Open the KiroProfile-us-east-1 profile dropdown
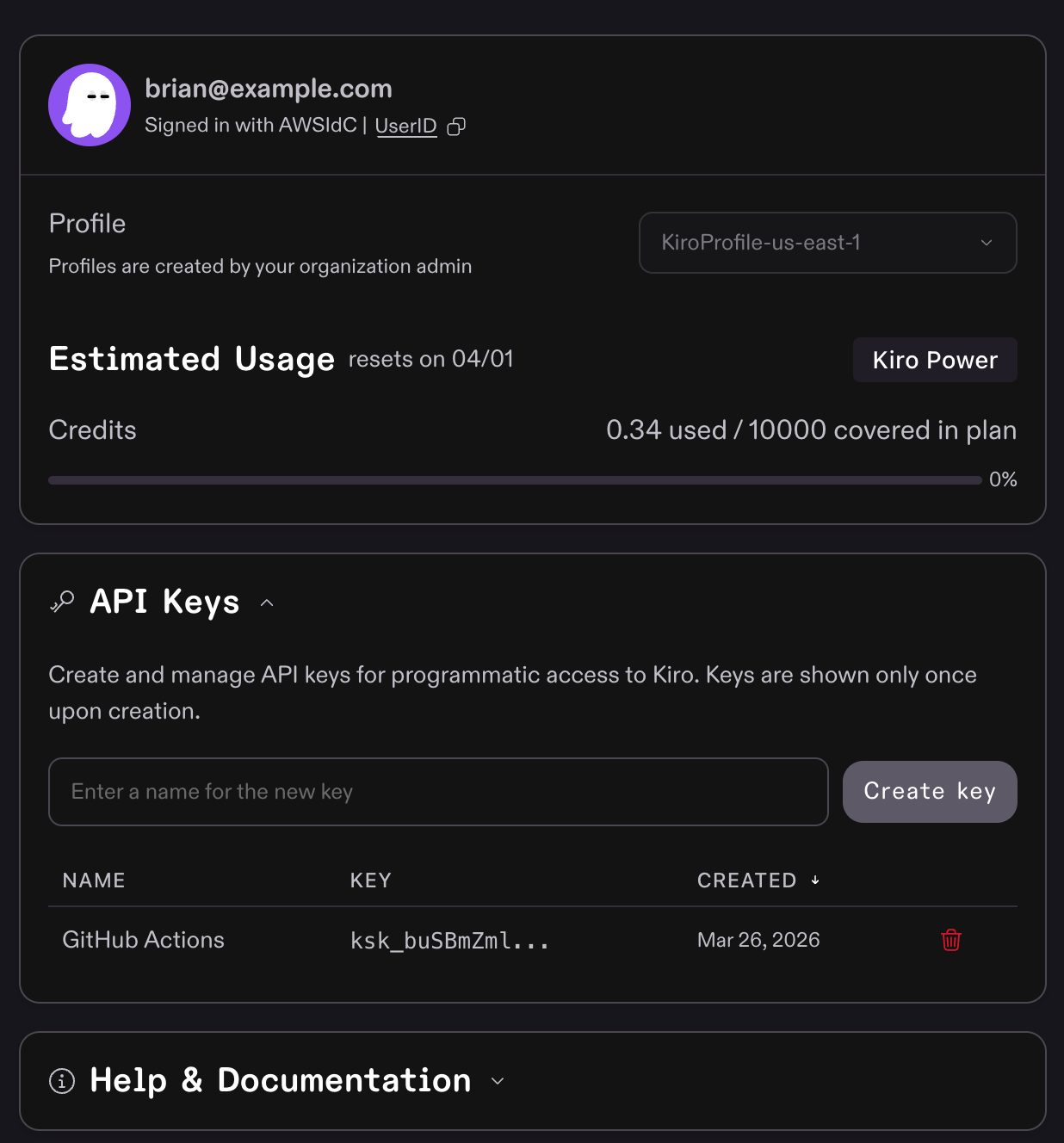1064x1143 pixels. [x=827, y=243]
